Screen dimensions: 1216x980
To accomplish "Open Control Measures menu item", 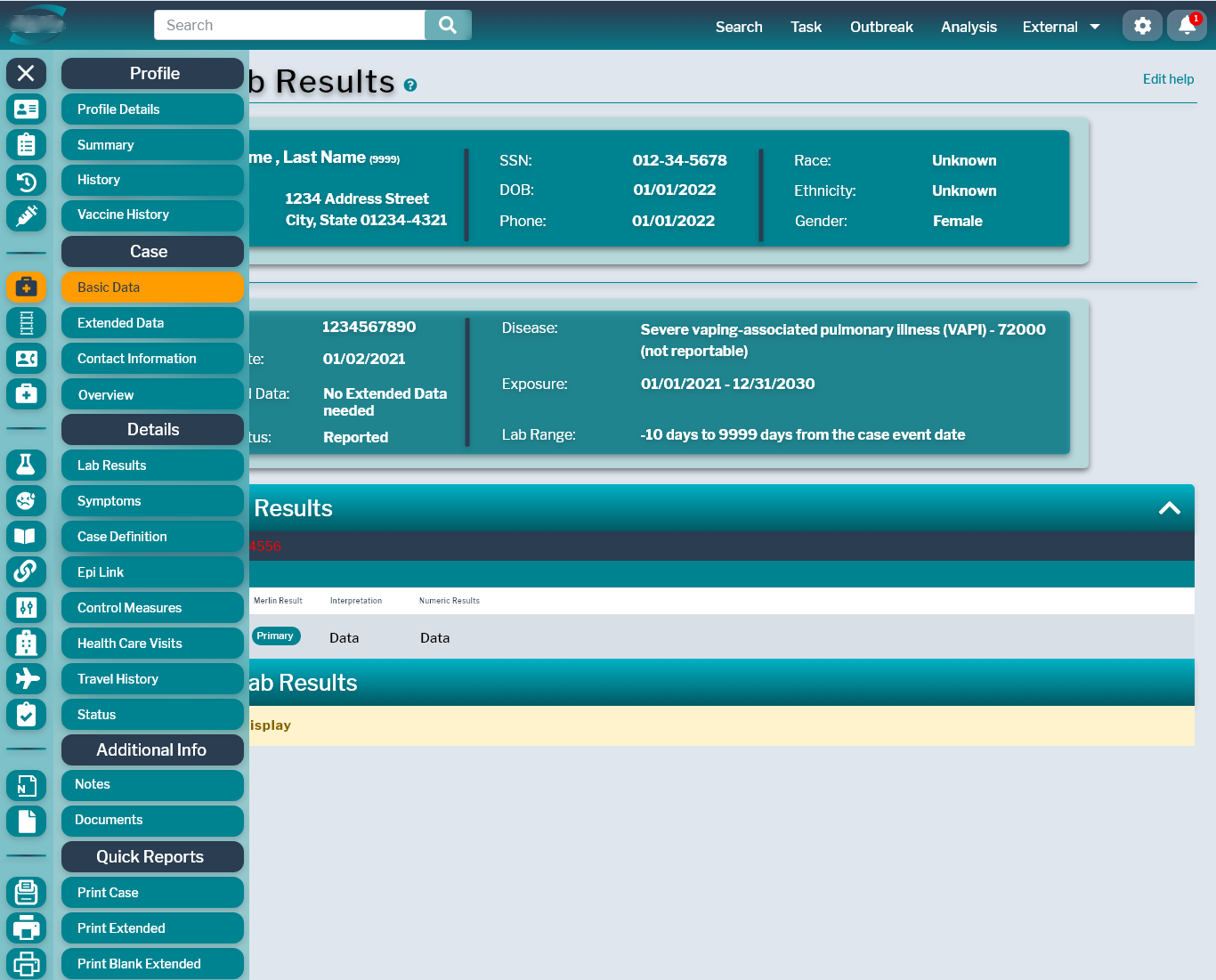I will click(152, 607).
